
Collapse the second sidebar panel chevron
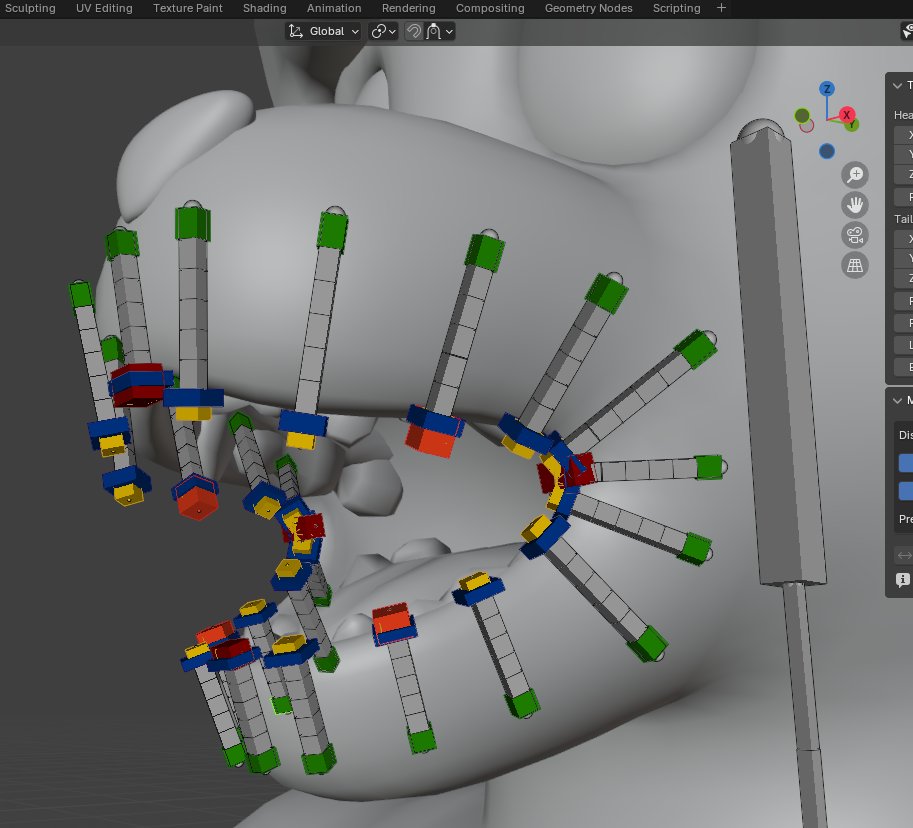pyautogui.click(x=897, y=400)
